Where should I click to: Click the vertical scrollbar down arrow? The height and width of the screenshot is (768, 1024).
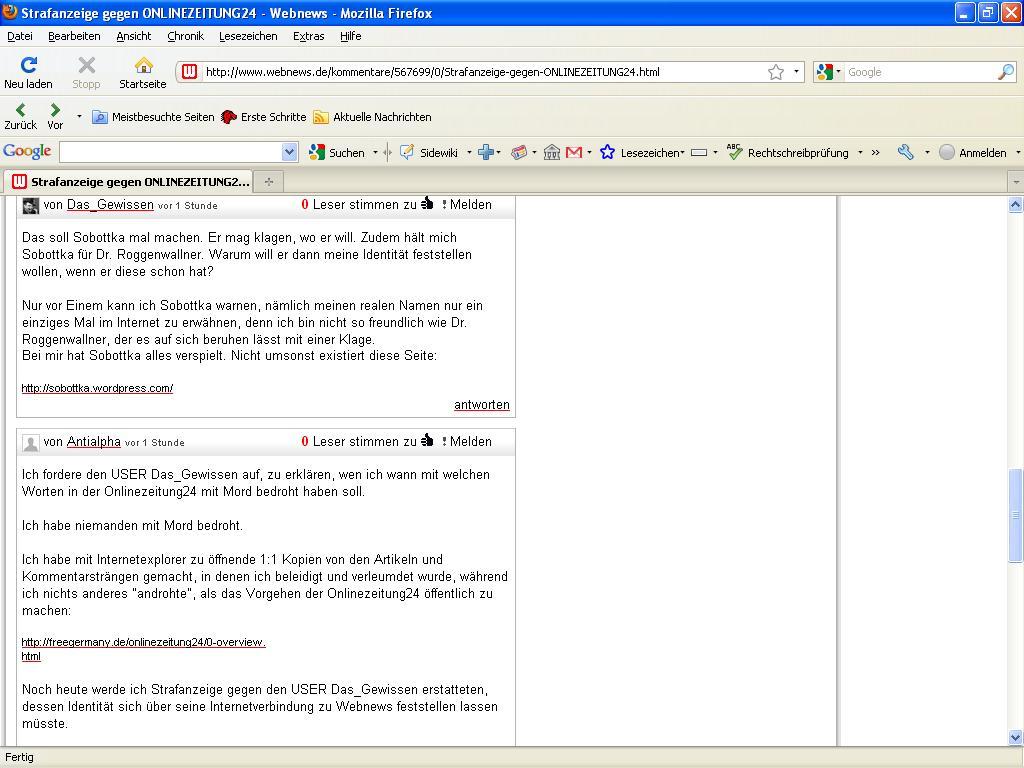(x=1016, y=737)
